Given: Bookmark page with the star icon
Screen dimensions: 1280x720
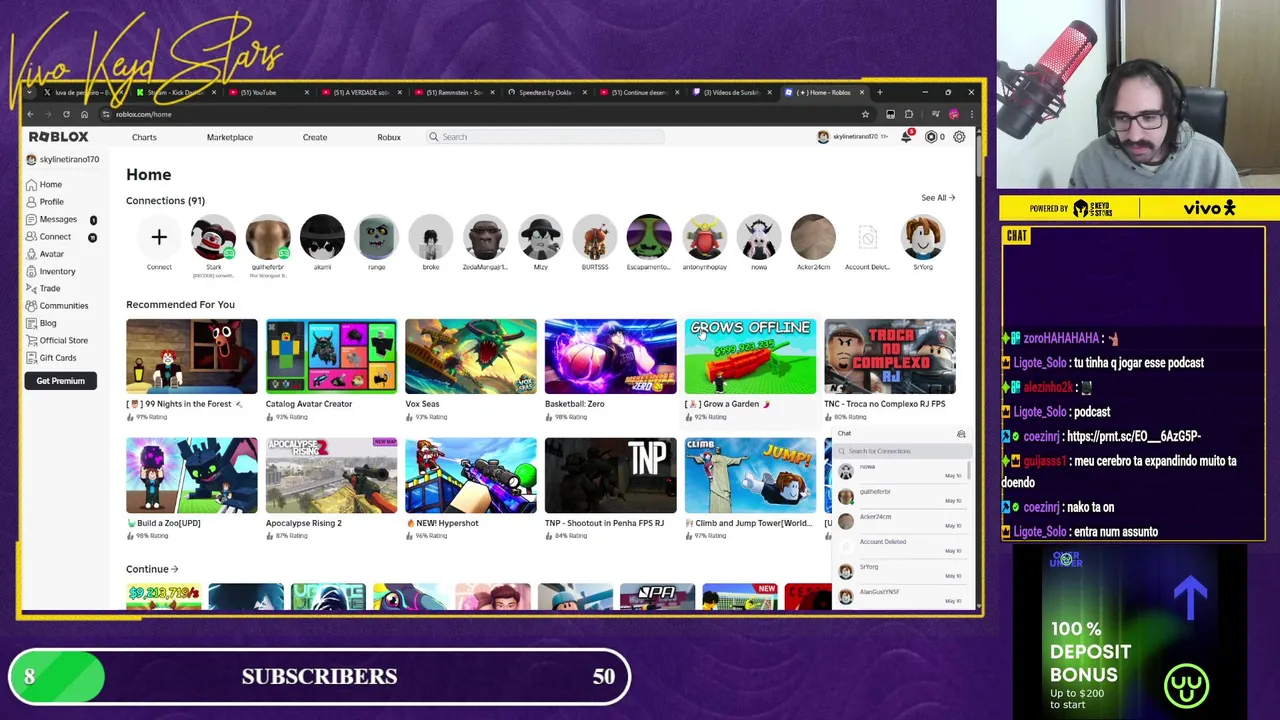Looking at the screenshot, I should [x=865, y=114].
